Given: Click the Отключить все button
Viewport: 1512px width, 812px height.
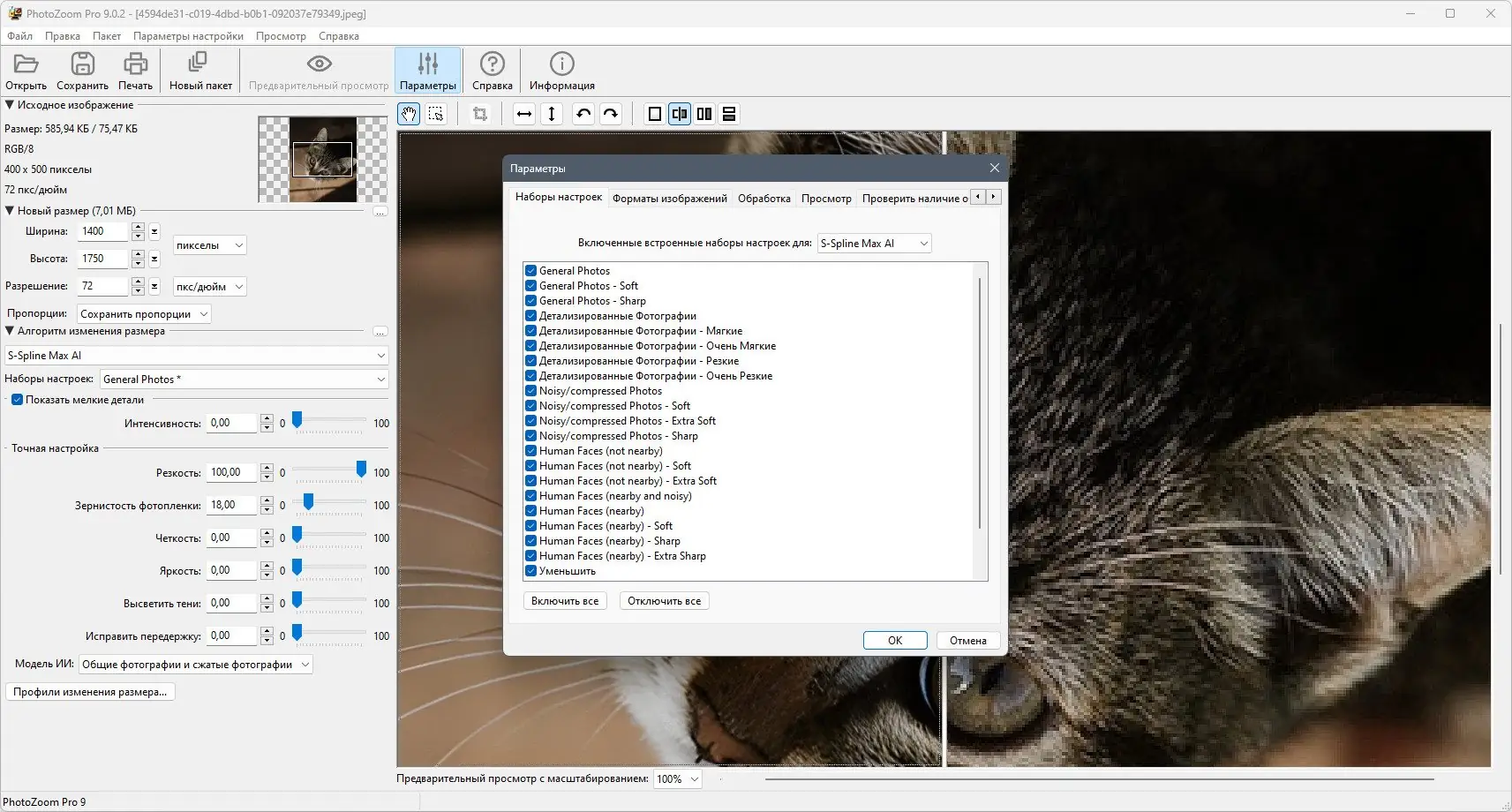Looking at the screenshot, I should tap(664, 600).
